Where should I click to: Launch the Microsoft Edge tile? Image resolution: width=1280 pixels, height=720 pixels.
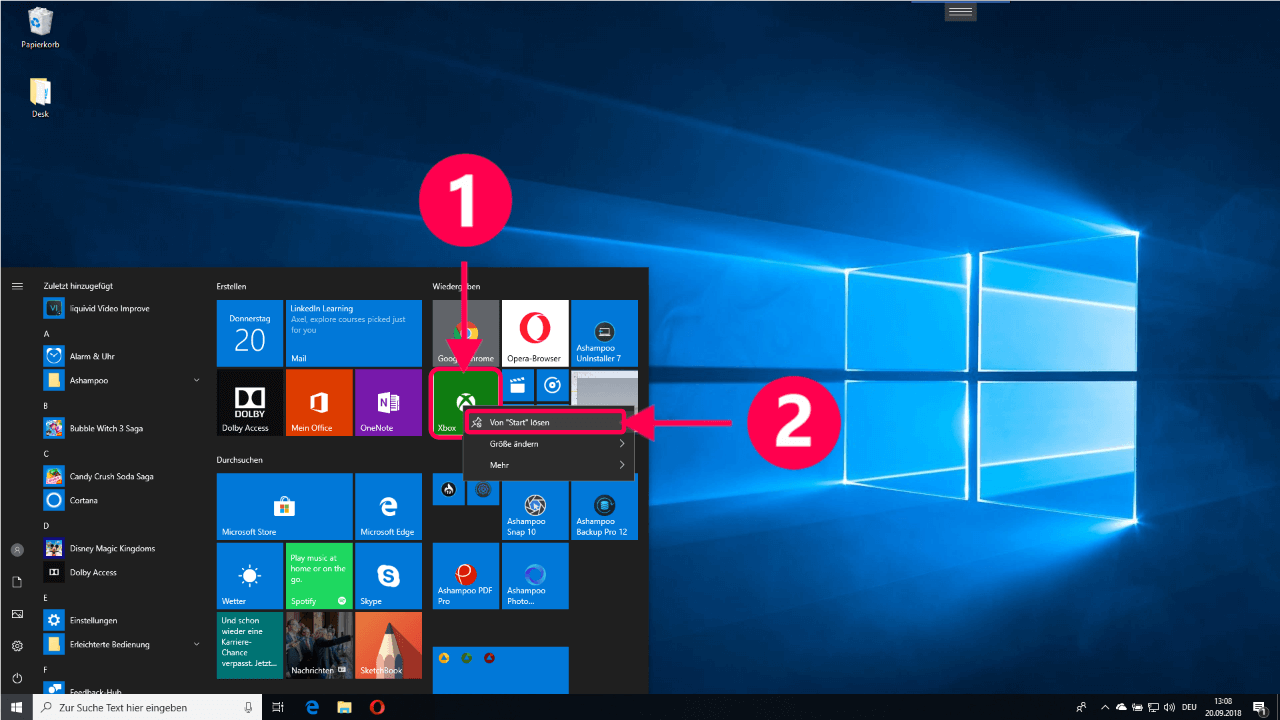pos(388,506)
